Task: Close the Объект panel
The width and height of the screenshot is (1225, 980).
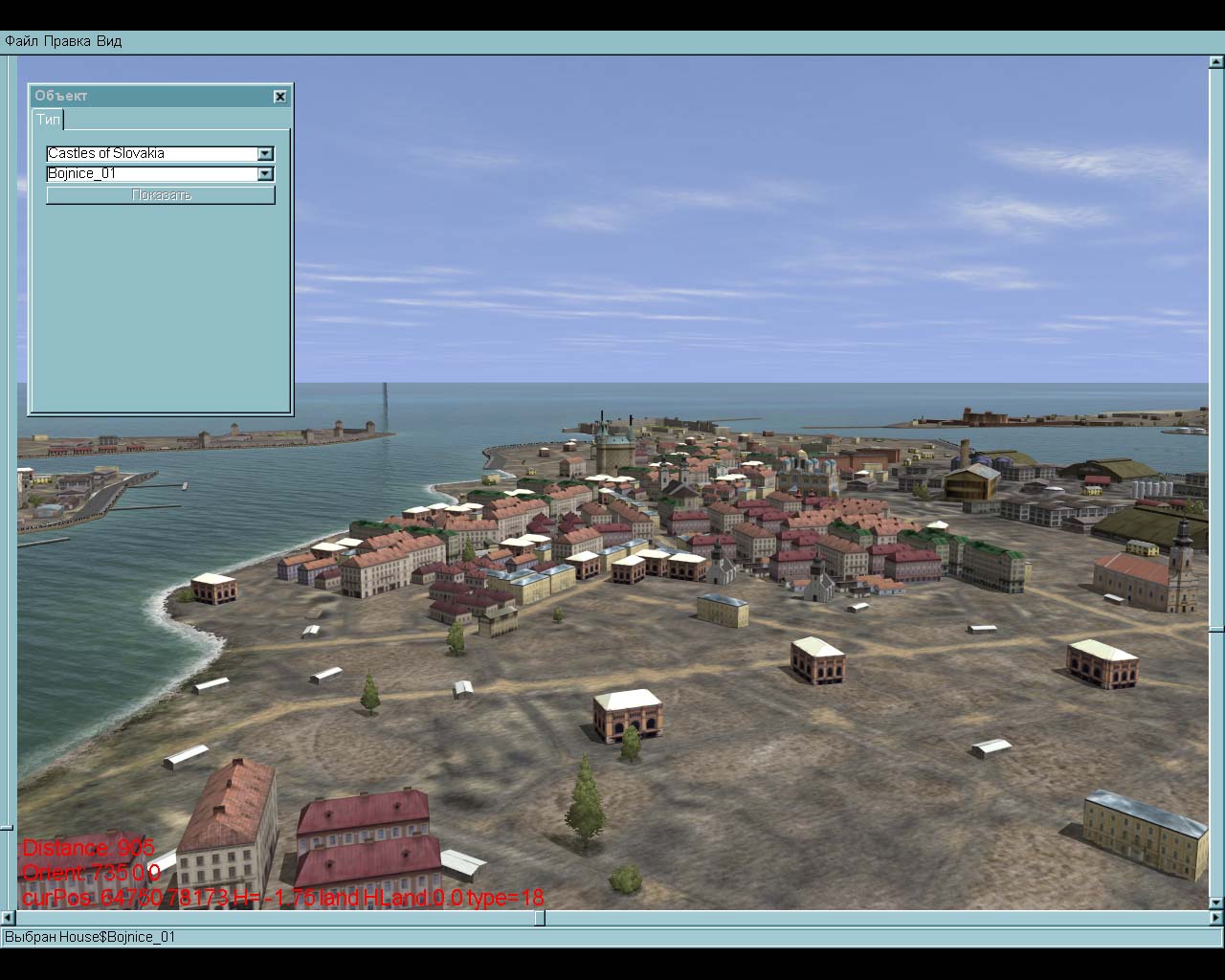Action: 280,96
